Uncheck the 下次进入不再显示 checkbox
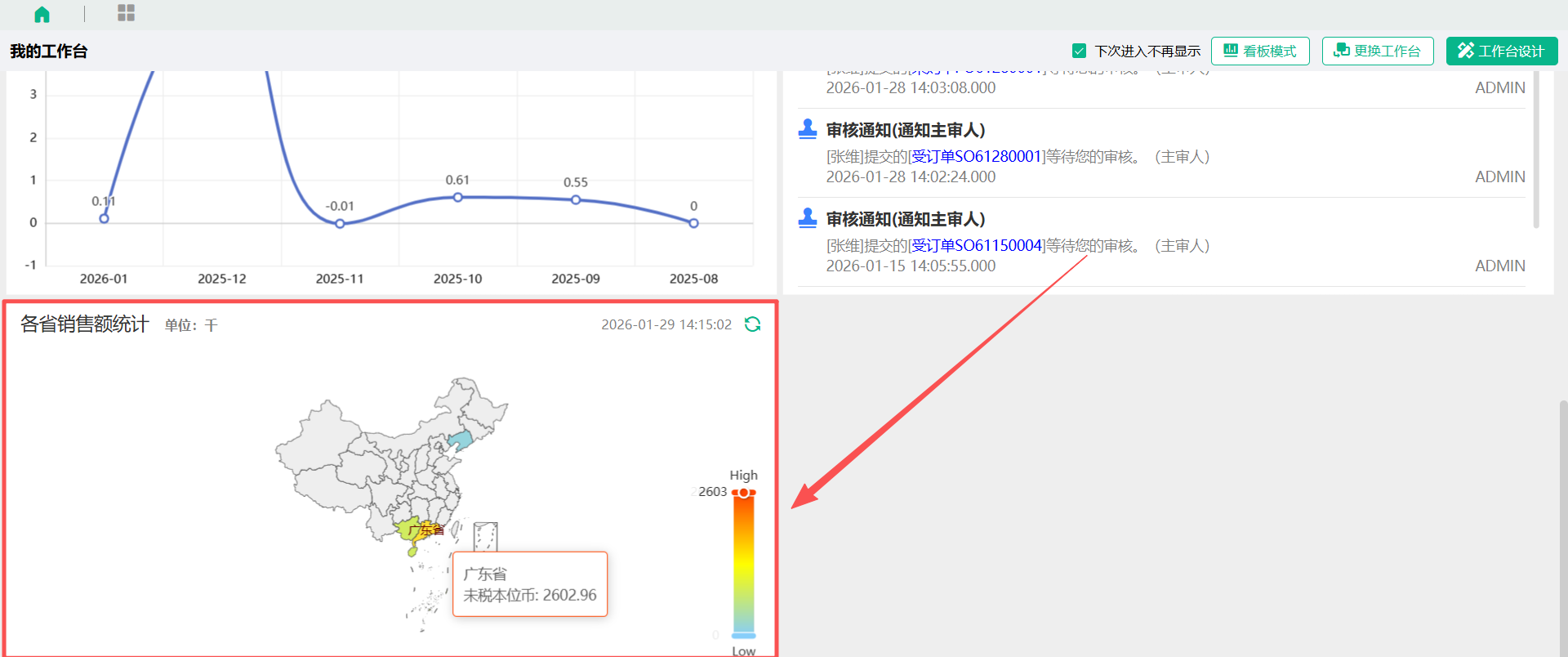The height and width of the screenshot is (657, 1568). 1079,51
